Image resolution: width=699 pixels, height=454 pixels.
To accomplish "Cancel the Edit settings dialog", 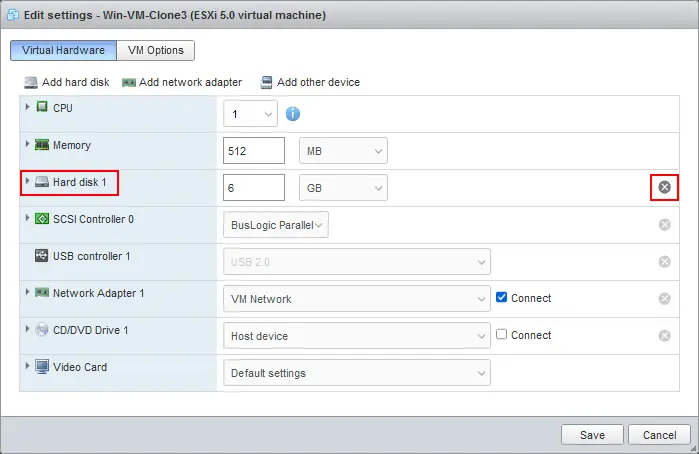I will coord(659,435).
